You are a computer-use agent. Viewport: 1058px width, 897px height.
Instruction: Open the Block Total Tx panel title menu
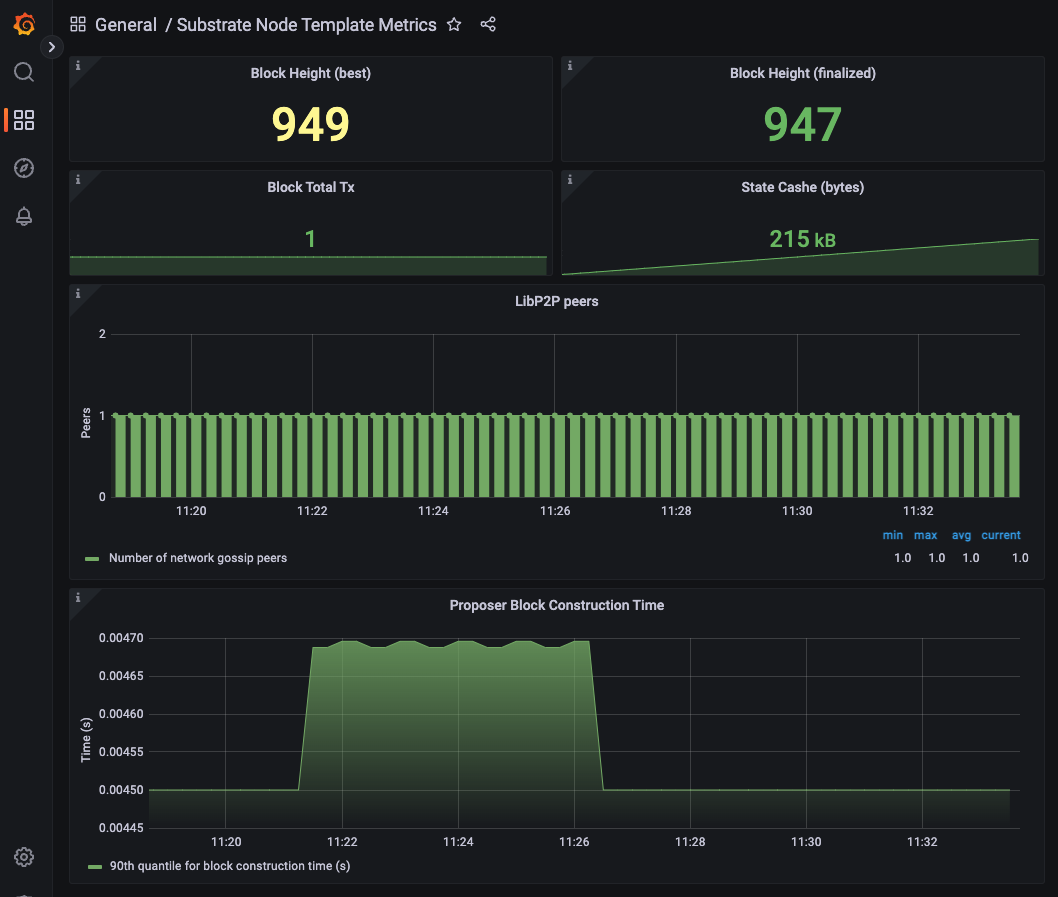(x=310, y=187)
